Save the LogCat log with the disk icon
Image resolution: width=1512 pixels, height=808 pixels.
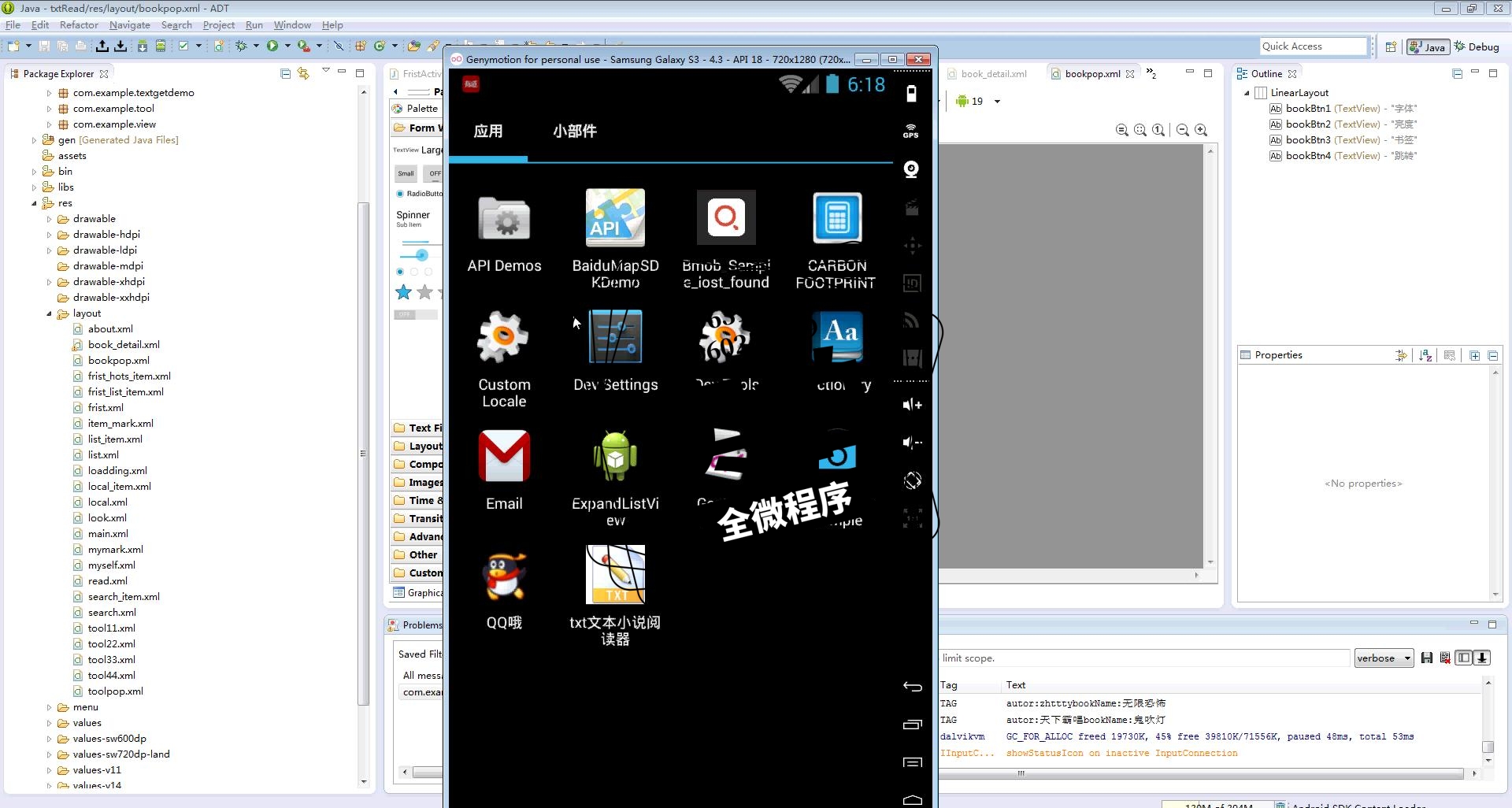1426,658
